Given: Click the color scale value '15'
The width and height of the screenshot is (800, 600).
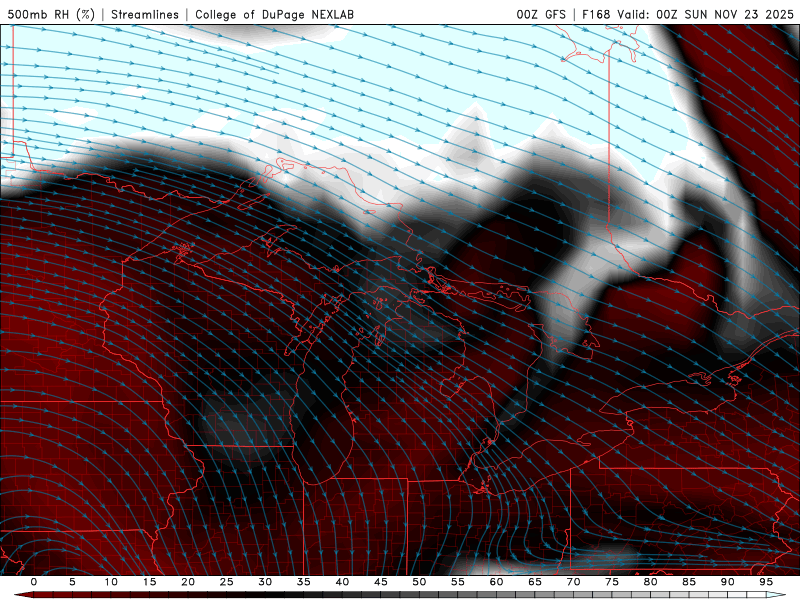Looking at the screenshot, I should click(x=149, y=582).
